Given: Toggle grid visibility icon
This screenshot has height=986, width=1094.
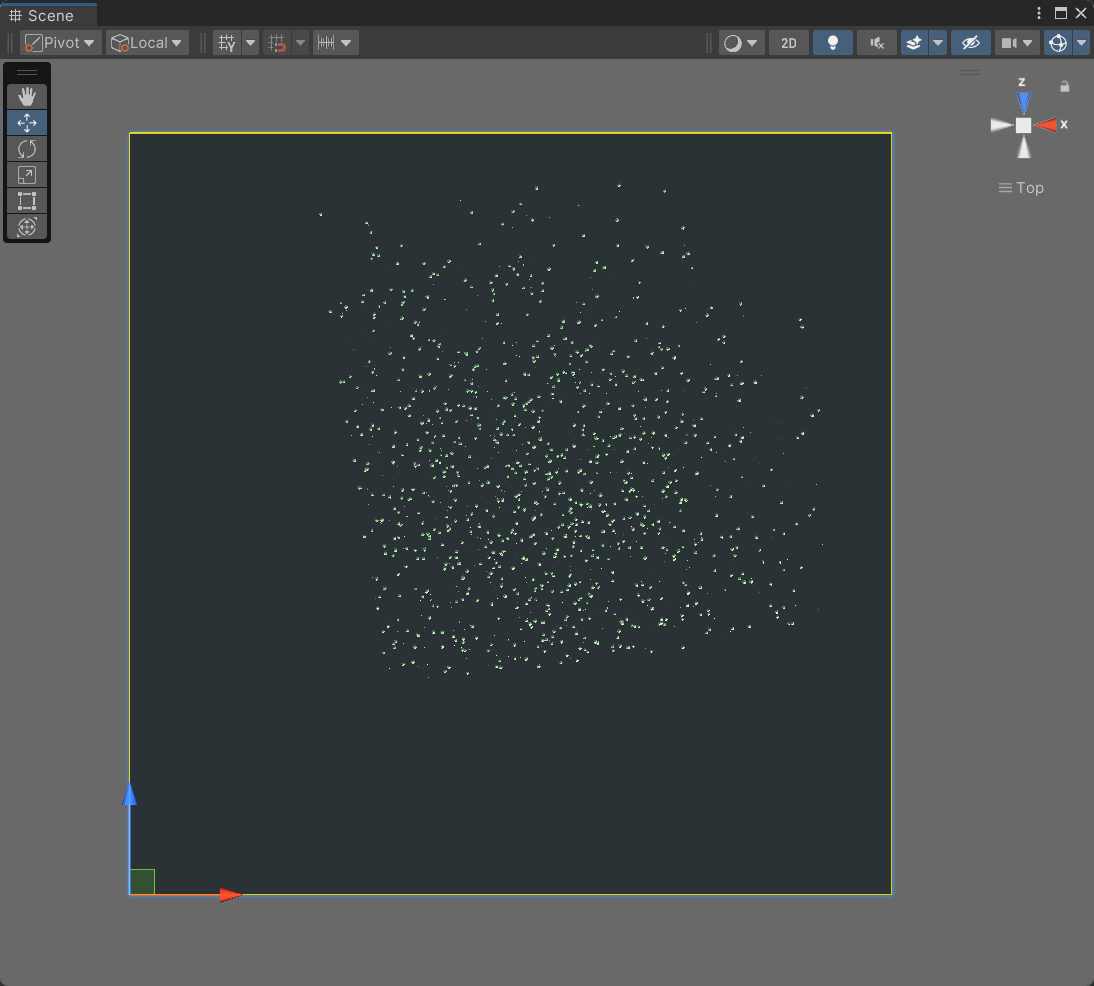Looking at the screenshot, I should coord(227,43).
